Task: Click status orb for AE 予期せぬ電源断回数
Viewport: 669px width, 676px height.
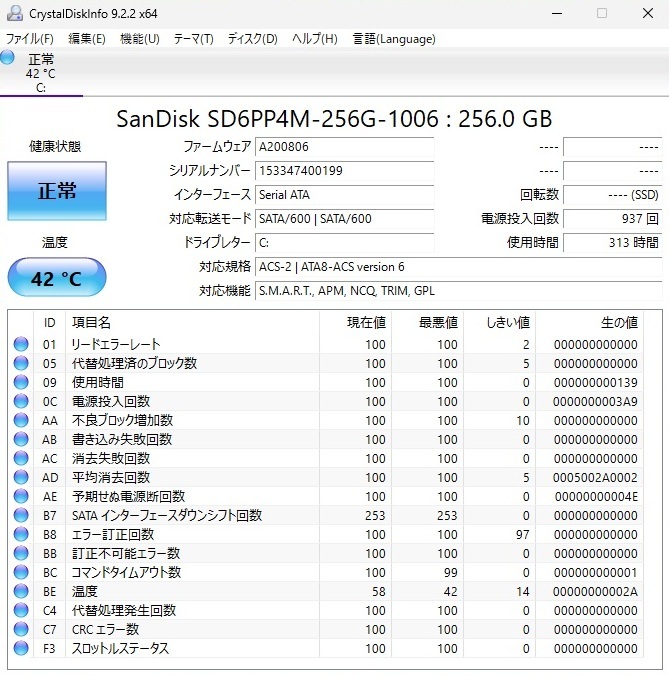Action: click(x=21, y=496)
